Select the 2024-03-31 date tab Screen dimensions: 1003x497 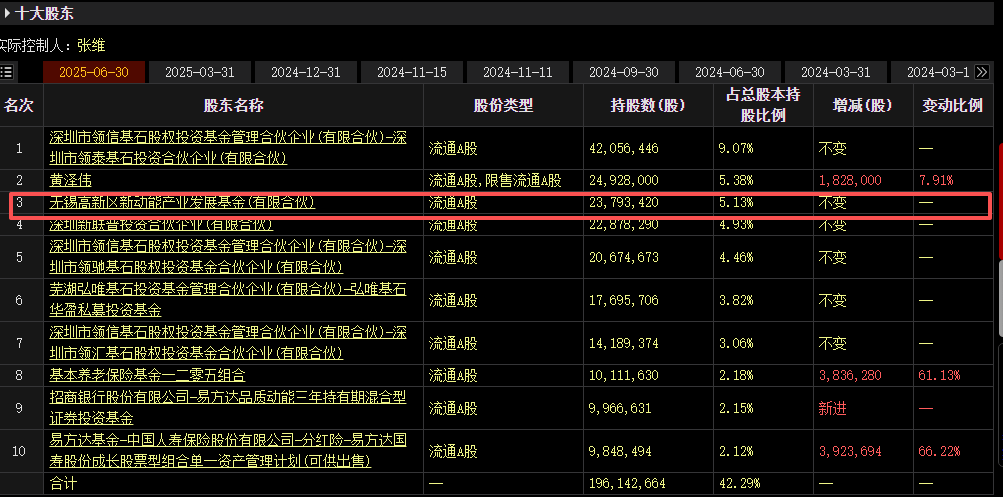(x=835, y=72)
